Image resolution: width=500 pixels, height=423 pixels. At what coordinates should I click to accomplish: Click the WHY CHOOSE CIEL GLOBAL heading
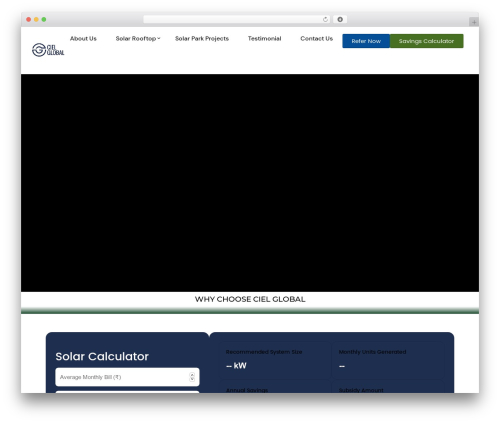[x=250, y=299]
